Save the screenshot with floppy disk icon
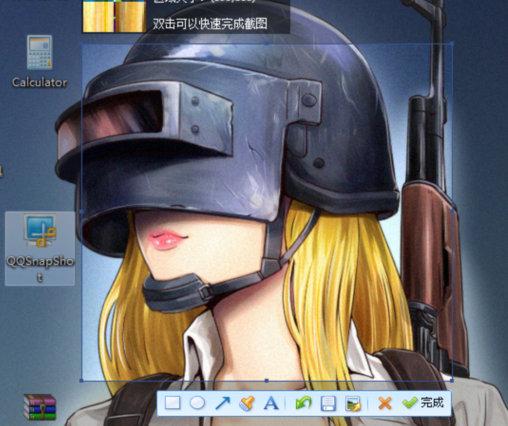 tap(328, 403)
